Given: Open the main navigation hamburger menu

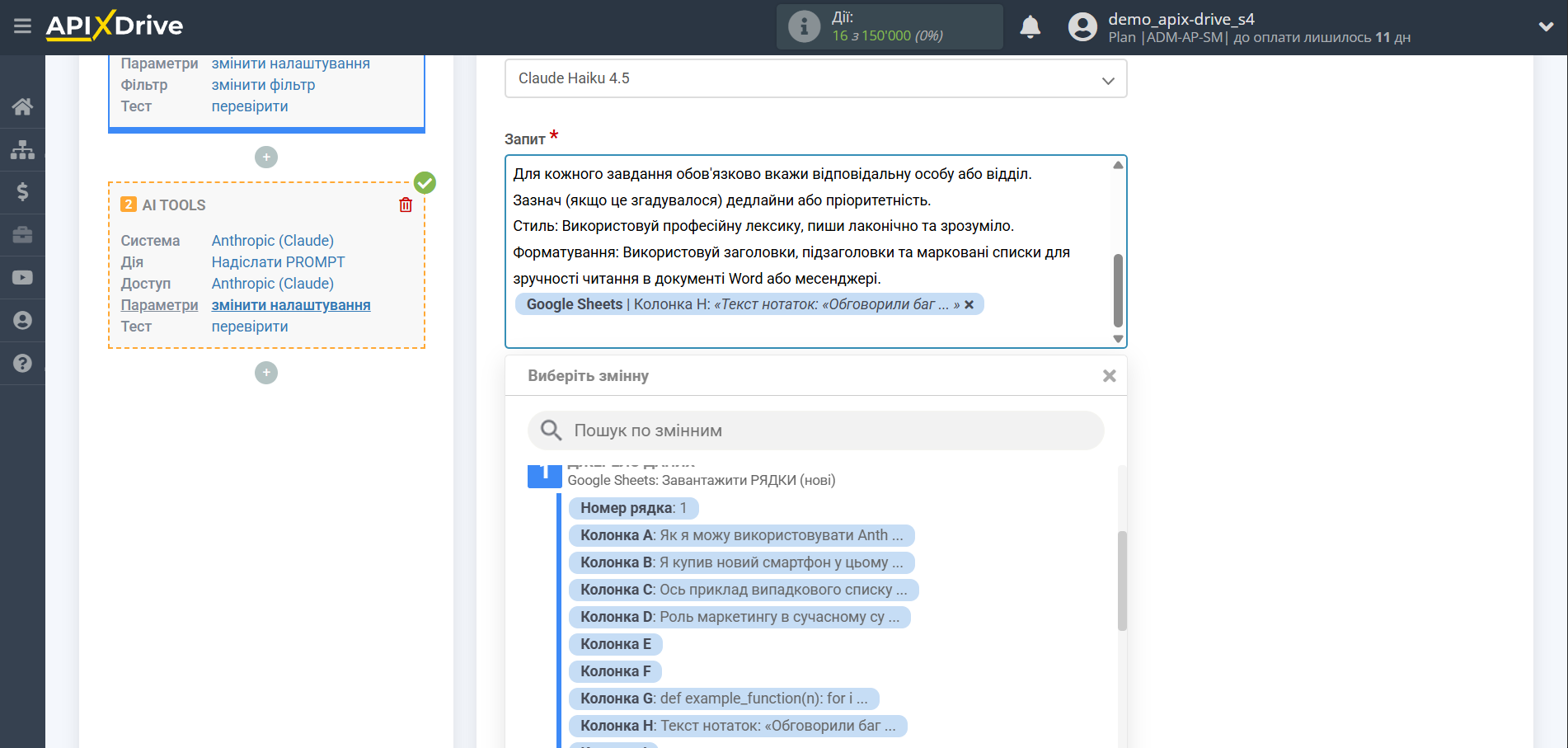Looking at the screenshot, I should tap(22, 26).
